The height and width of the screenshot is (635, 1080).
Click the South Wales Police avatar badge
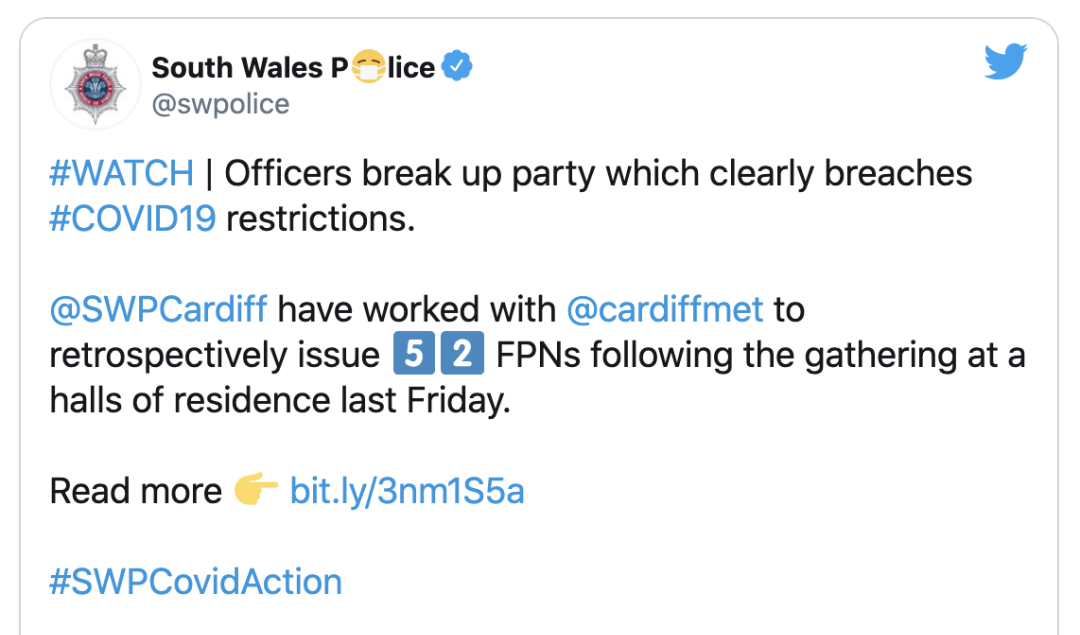tap(96, 85)
